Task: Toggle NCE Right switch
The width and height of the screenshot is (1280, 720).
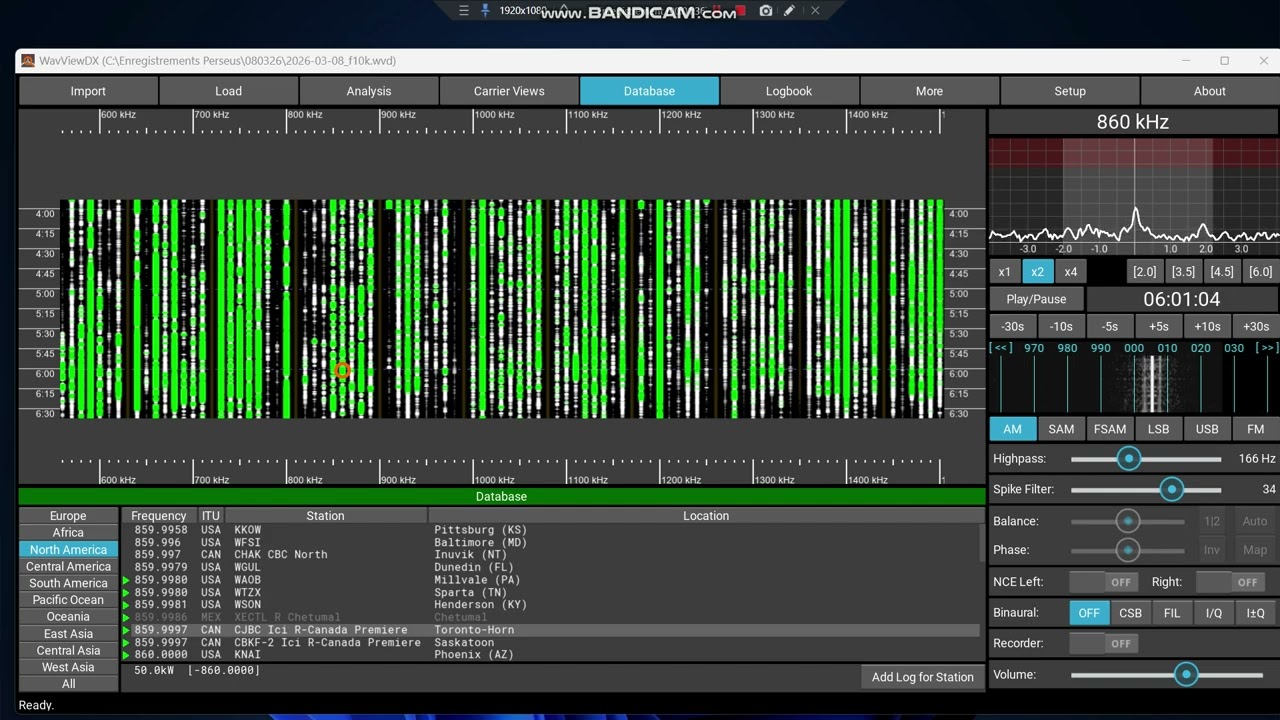Action: pyautogui.click(x=1230, y=582)
